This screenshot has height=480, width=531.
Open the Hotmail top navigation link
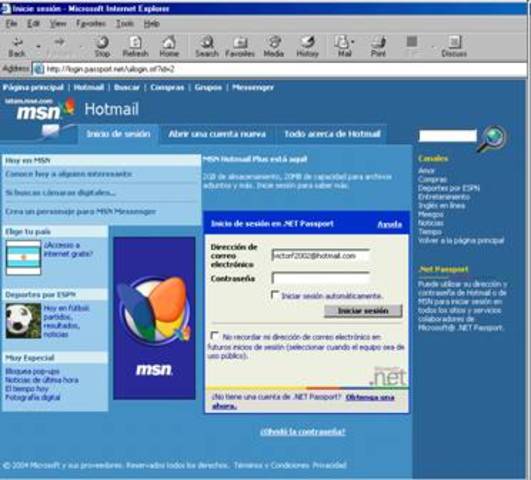coord(89,87)
